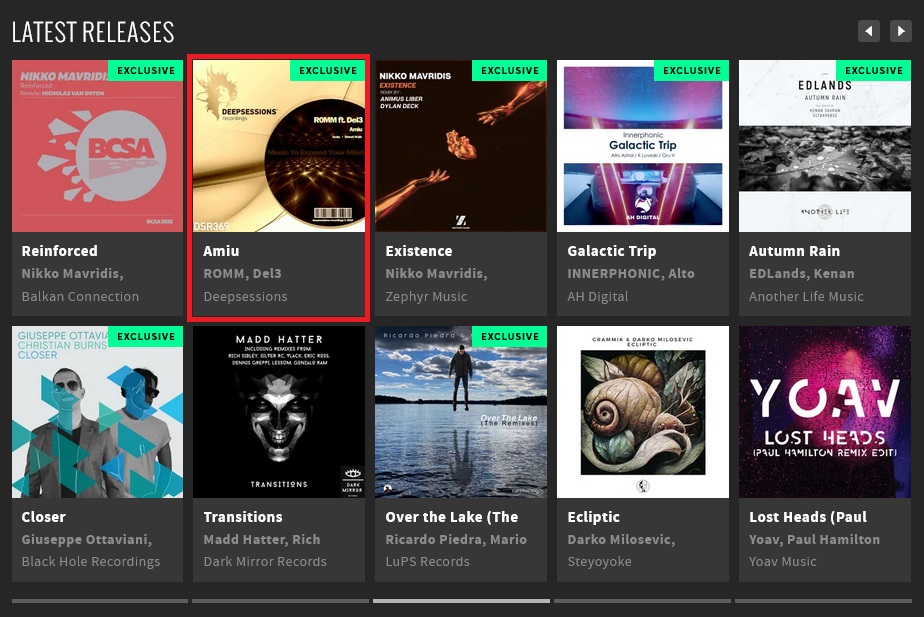Image resolution: width=924 pixels, height=617 pixels.
Task: View artists Ricardo Piedra, Mario
Action: pos(456,539)
